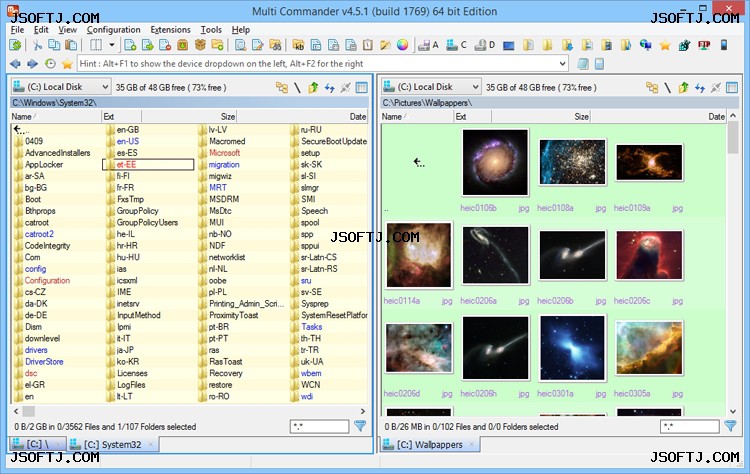Go to drive C toolbar button
750x474 pixels.
(456, 45)
